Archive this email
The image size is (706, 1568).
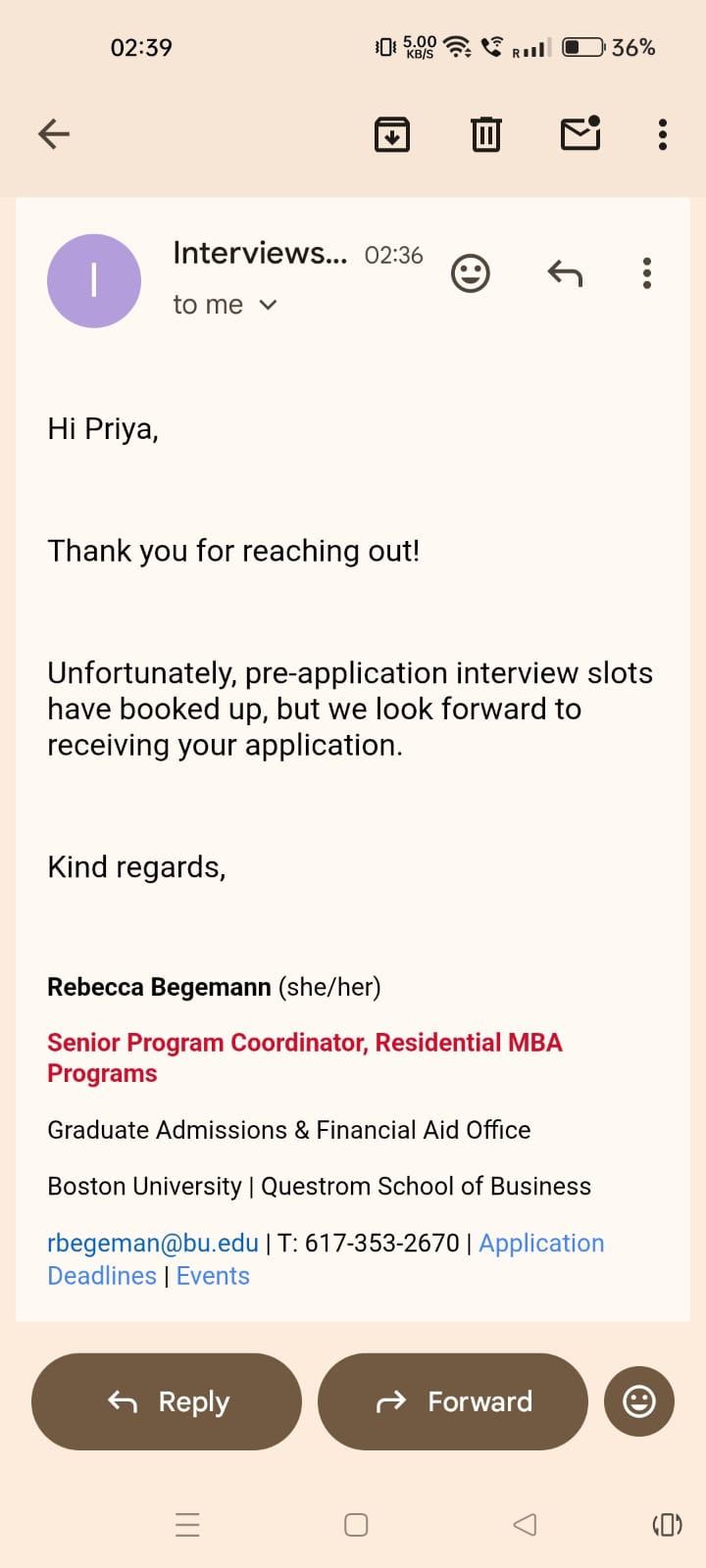392,134
